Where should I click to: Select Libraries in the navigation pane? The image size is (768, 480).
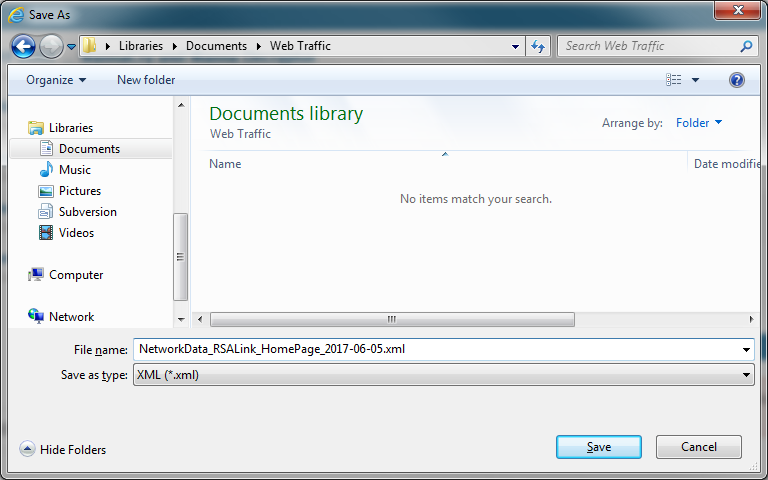coord(71,128)
